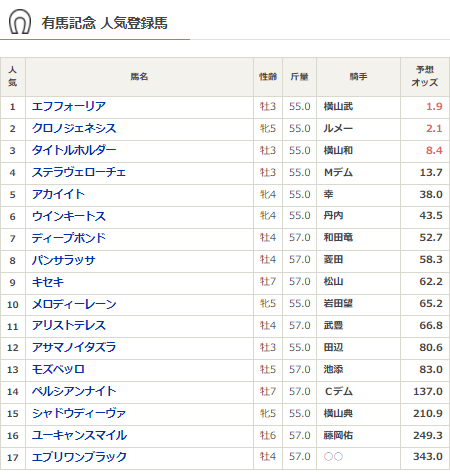Image resolution: width=450 pixels, height=474 pixels.
Task: Open horse link キセキ
Action: pos(48,282)
